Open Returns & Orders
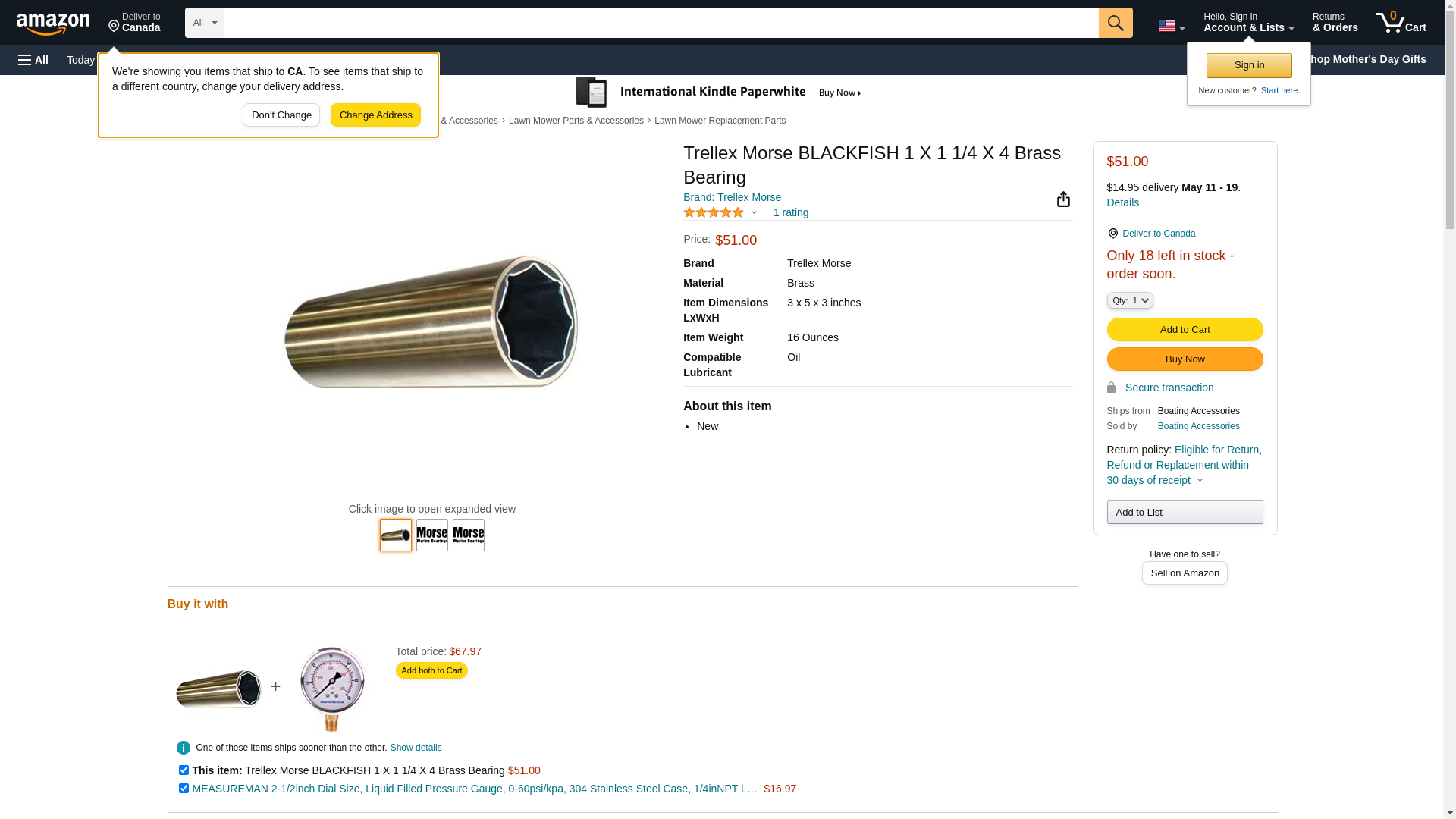 pyautogui.click(x=1335, y=23)
